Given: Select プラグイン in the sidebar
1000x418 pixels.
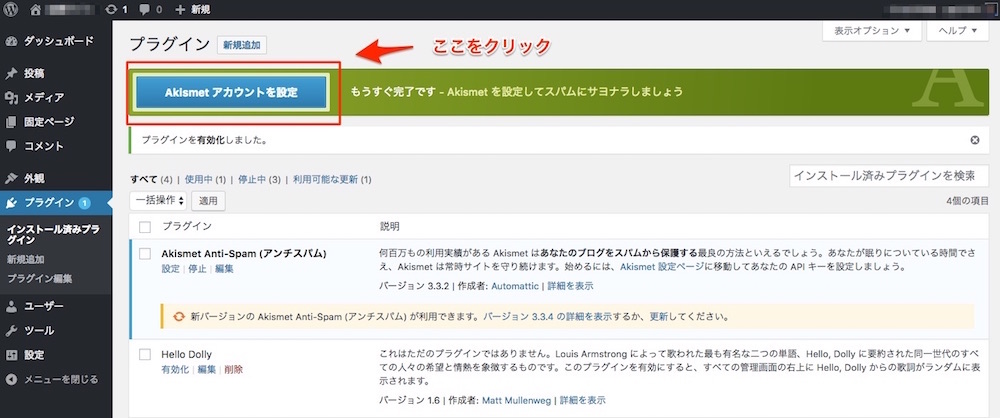Looking at the screenshot, I should point(55,203).
